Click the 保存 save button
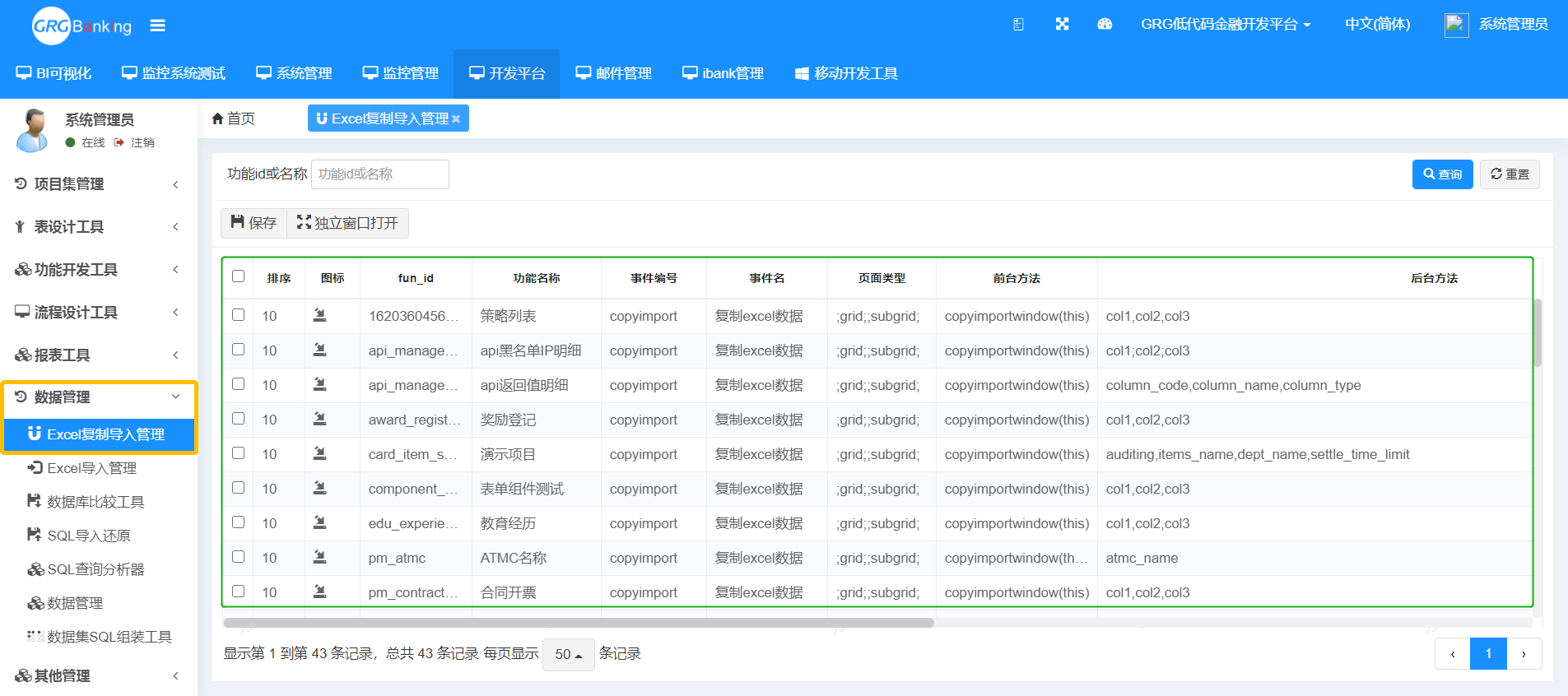Screen dimensions: 1568x696 tap(254, 223)
